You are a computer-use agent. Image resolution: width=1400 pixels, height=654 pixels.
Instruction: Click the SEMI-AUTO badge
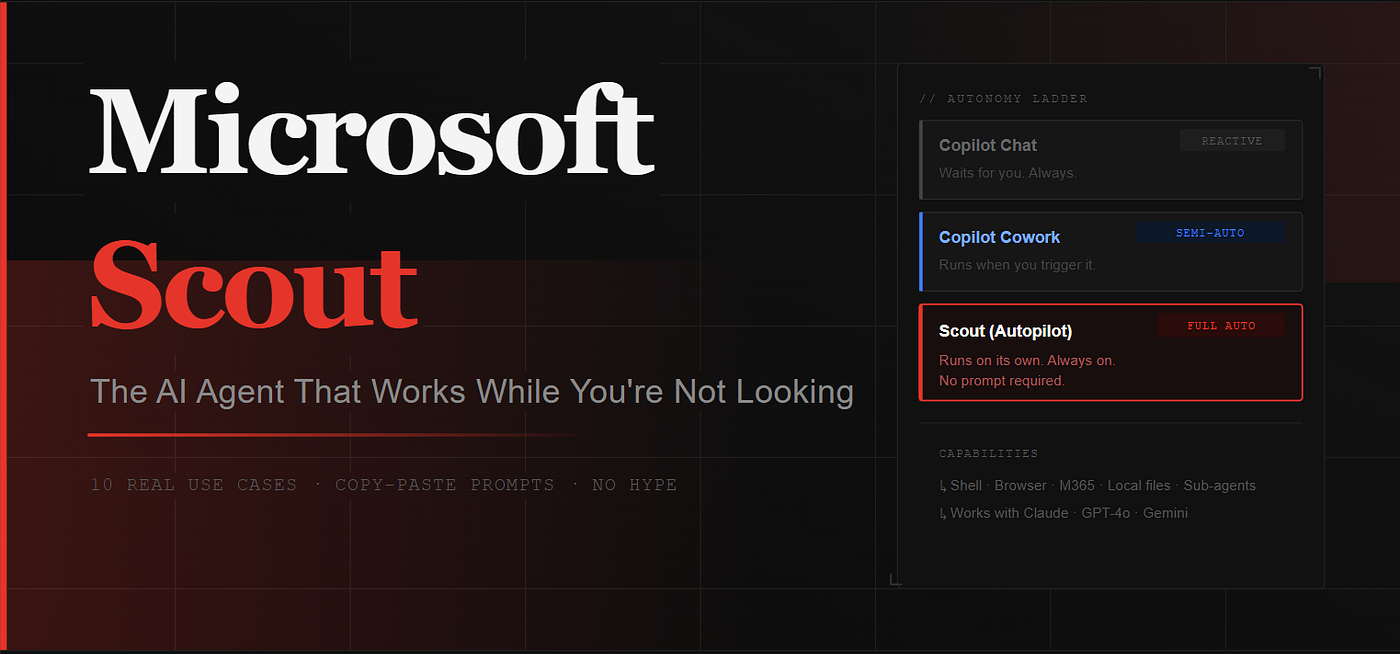coord(1210,233)
